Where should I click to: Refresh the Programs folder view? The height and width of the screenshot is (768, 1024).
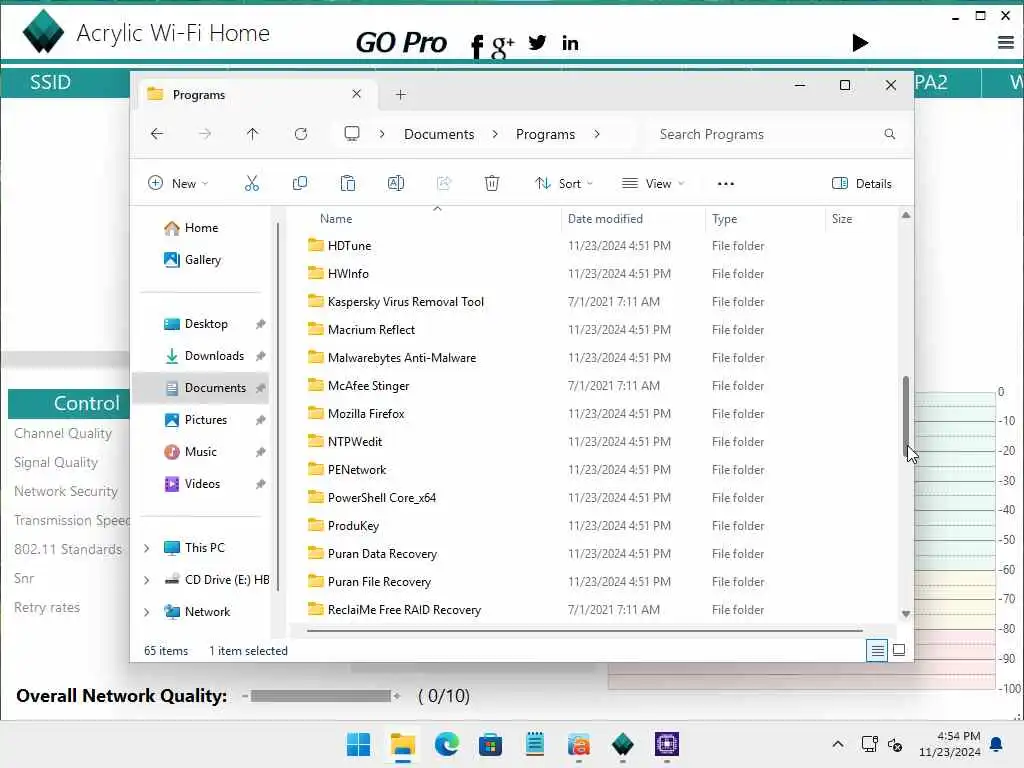coord(300,134)
